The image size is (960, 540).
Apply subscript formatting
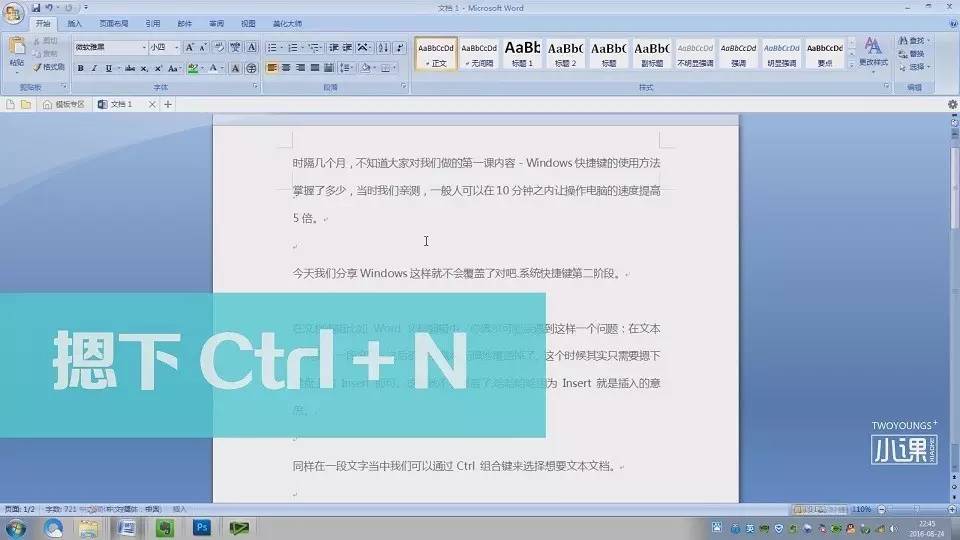point(144,69)
